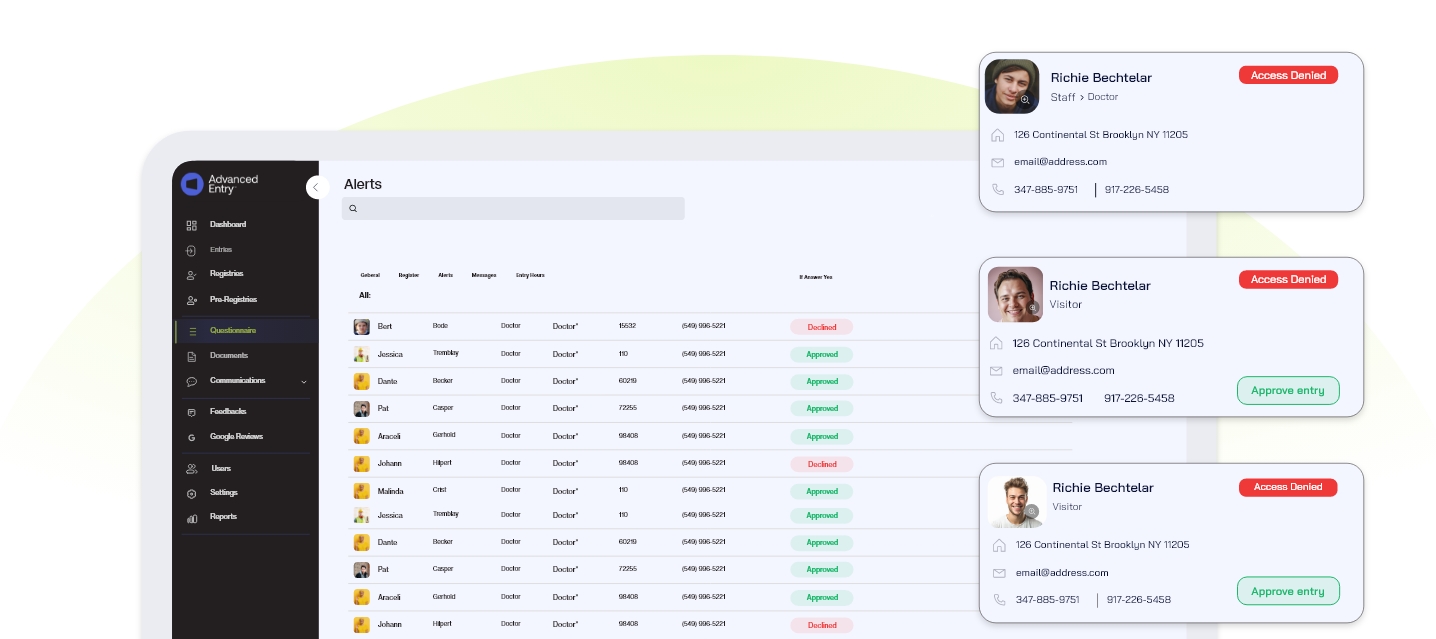Click the Reports bar chart icon
This screenshot has width=1436, height=639.
[192, 517]
